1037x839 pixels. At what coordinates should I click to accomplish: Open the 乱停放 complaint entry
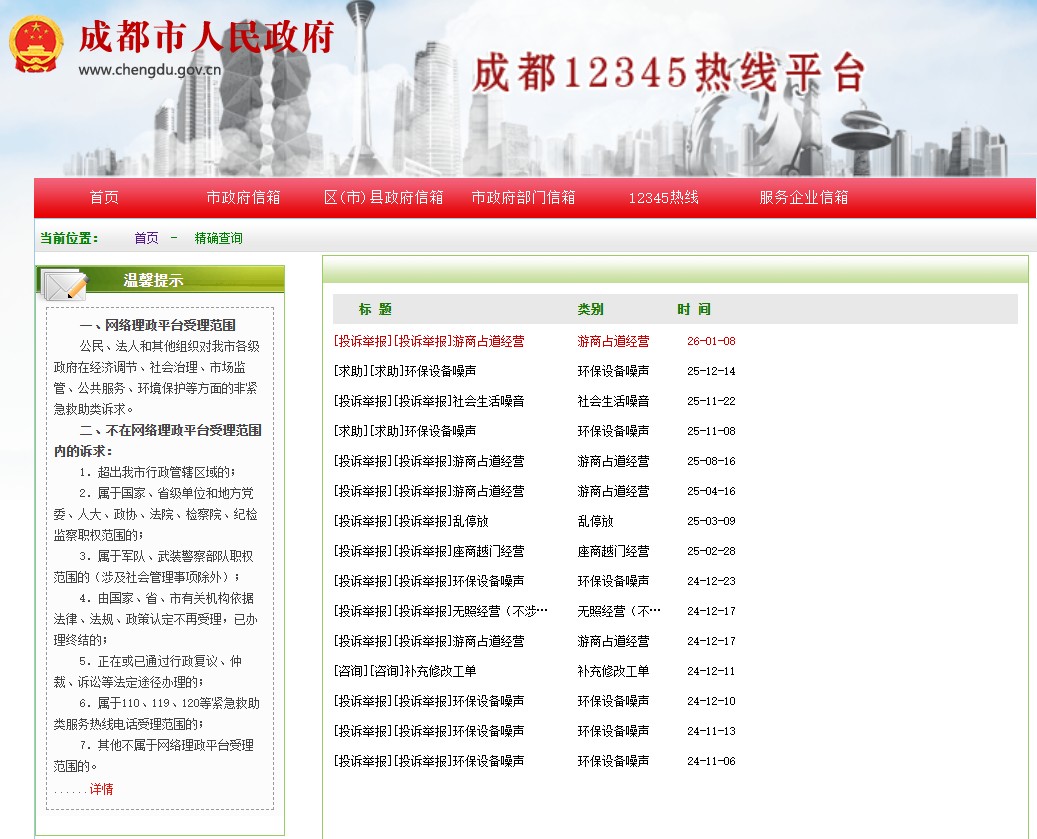411,521
